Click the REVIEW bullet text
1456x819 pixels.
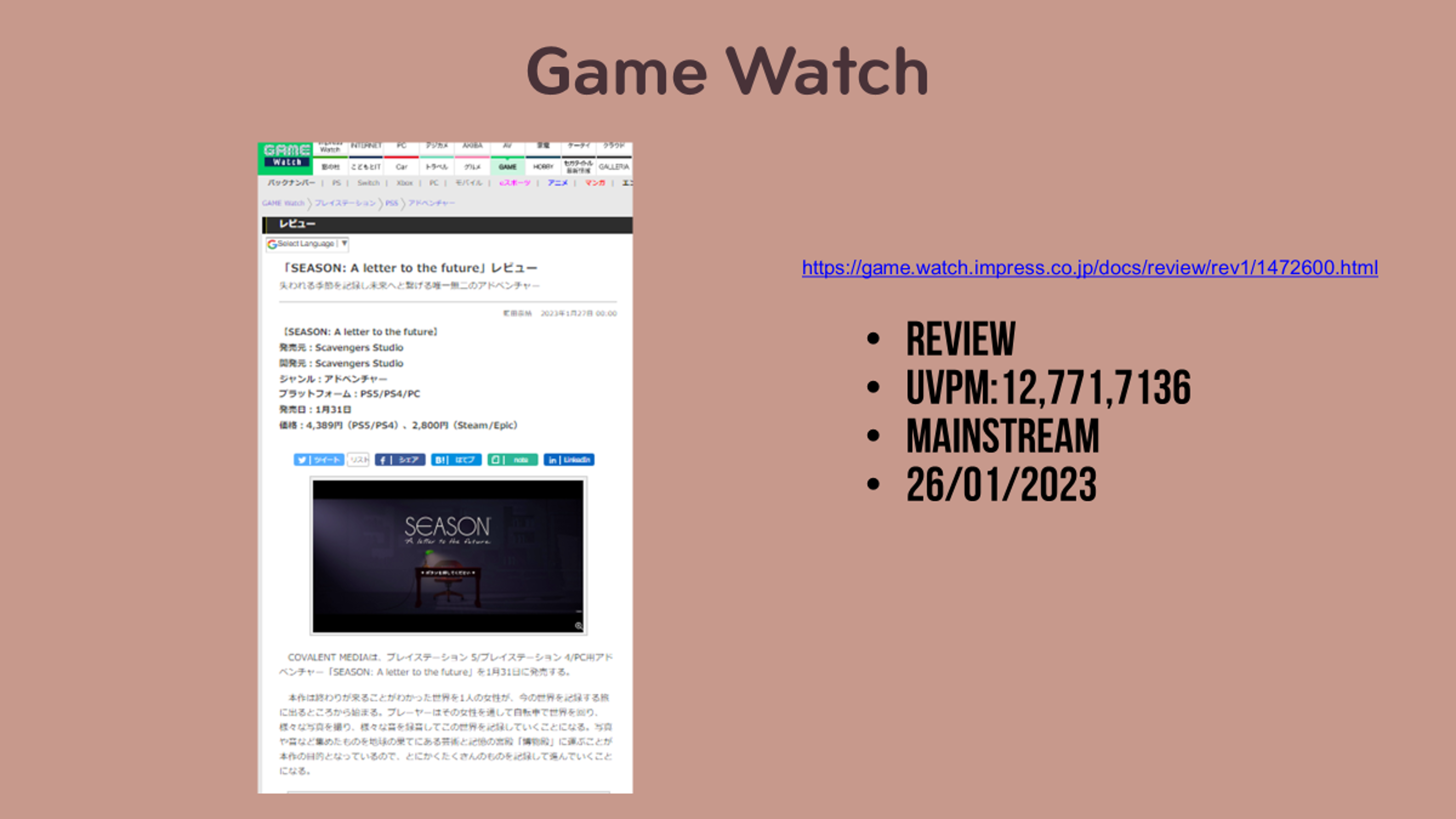(961, 339)
